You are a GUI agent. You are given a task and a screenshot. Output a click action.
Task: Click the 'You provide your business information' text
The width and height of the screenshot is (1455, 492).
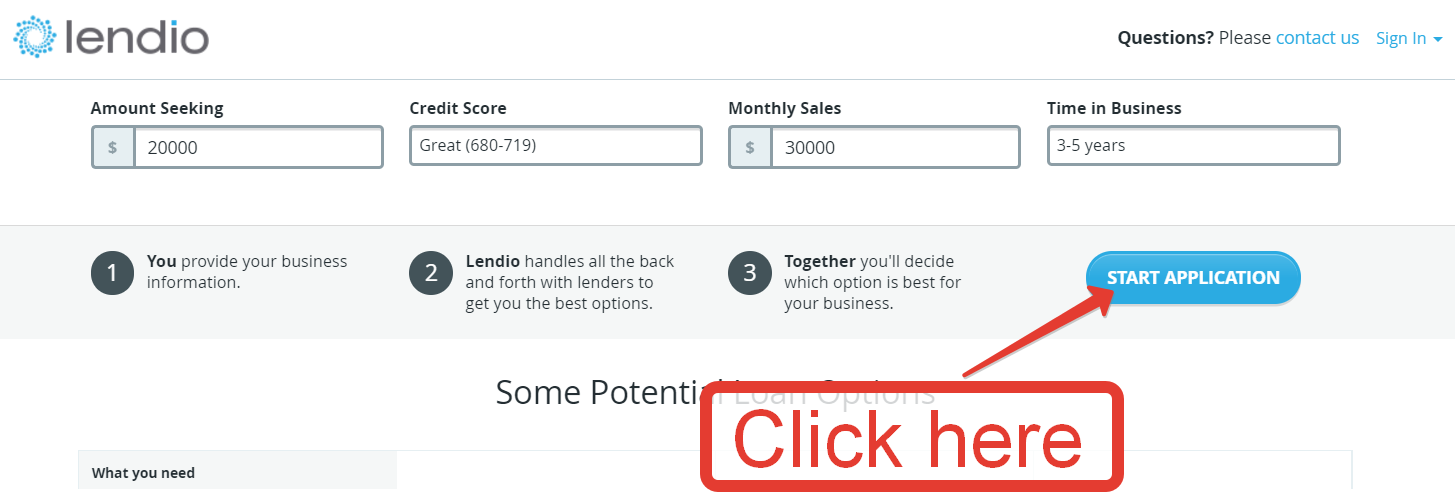pos(247,271)
